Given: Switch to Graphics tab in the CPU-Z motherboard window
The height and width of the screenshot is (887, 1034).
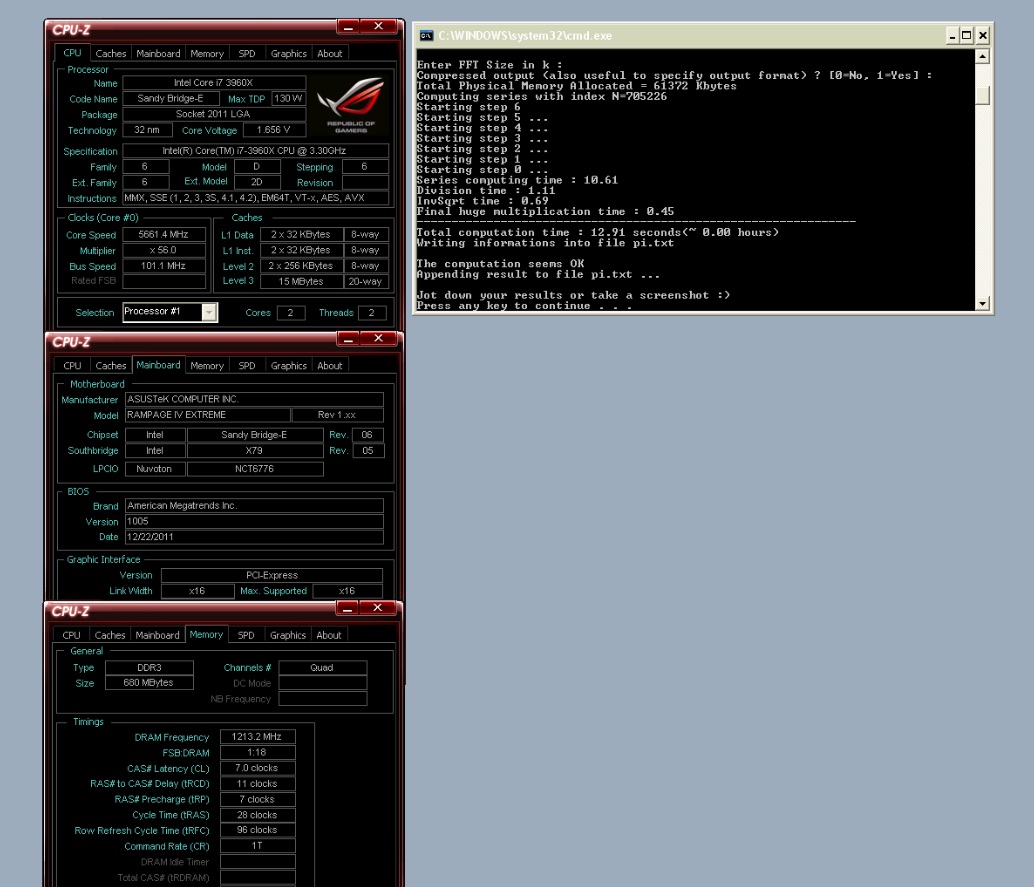Looking at the screenshot, I should [x=289, y=365].
